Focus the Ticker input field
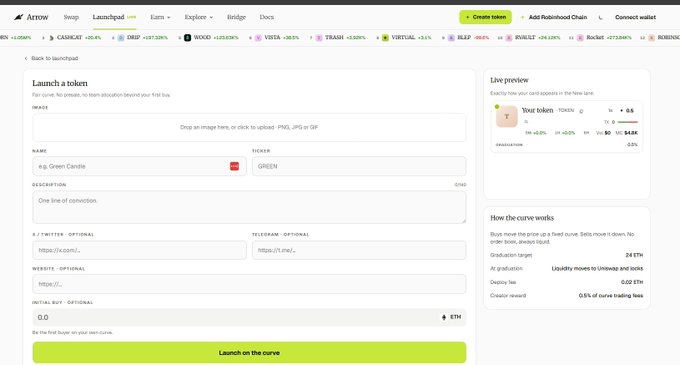 click(359, 166)
